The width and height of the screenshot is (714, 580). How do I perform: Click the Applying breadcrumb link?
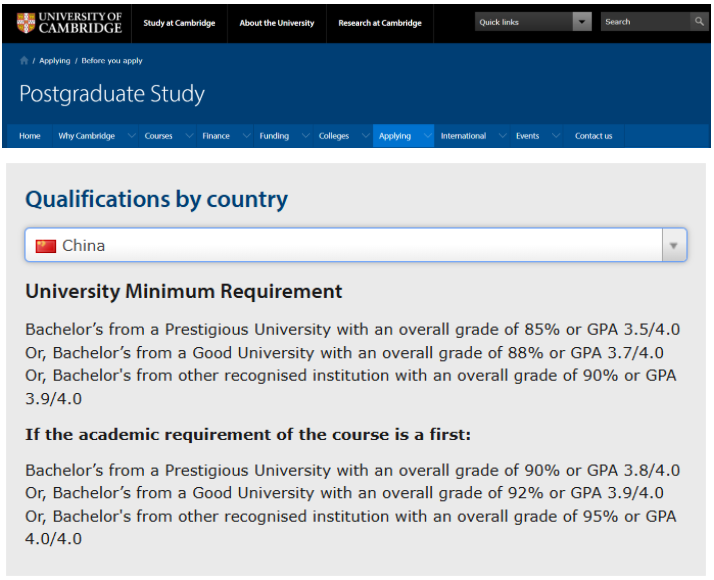click(55, 61)
